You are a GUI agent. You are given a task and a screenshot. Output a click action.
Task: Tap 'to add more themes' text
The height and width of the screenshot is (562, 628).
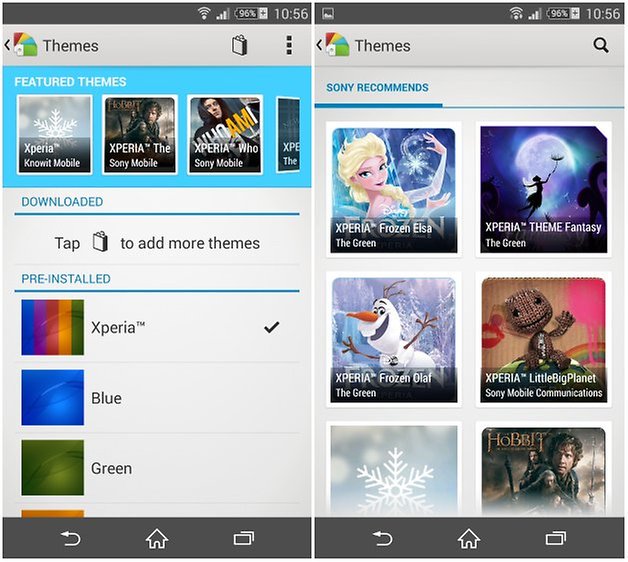[x=190, y=243]
